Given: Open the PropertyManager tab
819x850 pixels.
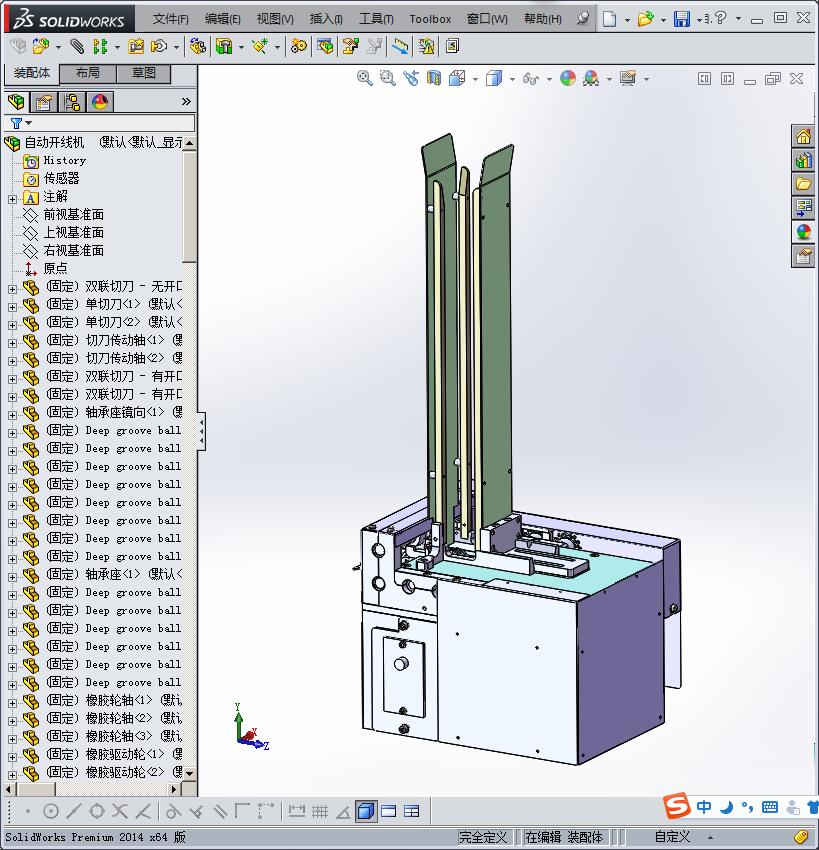Looking at the screenshot, I should (44, 102).
